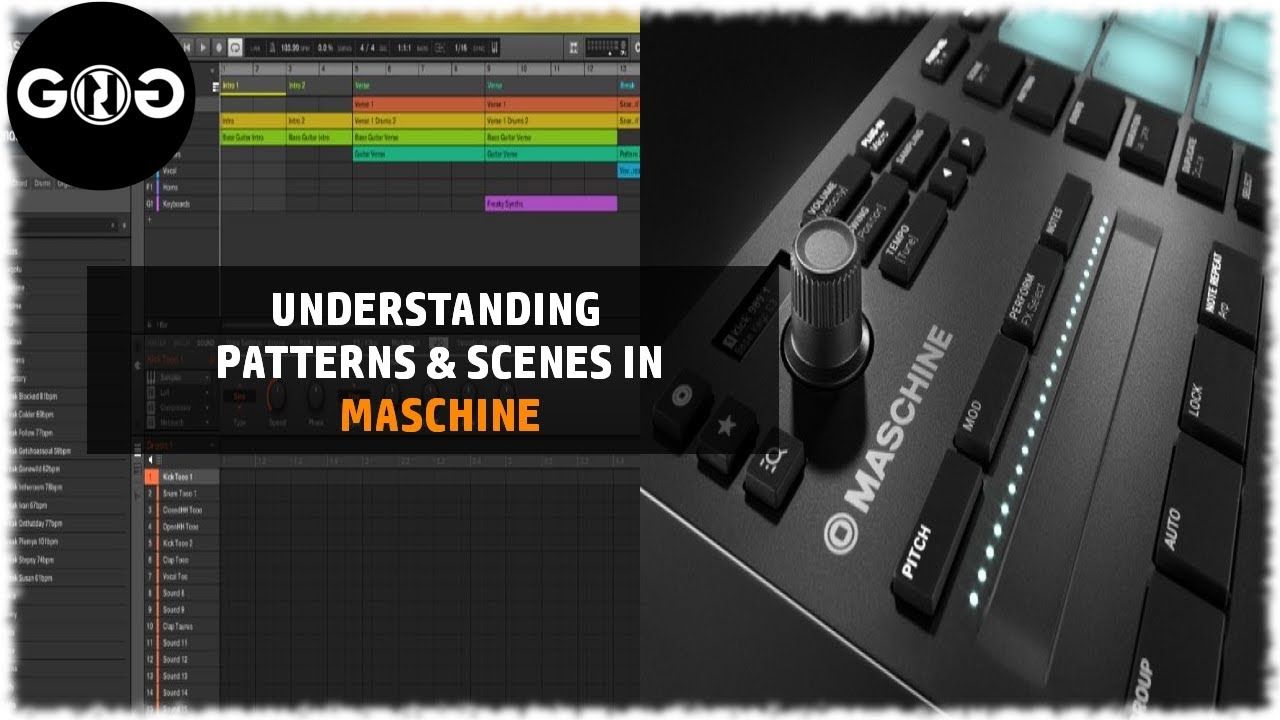1280x720 pixels.
Task: Select the purple Freaky Synths pattern
Action: pos(551,204)
